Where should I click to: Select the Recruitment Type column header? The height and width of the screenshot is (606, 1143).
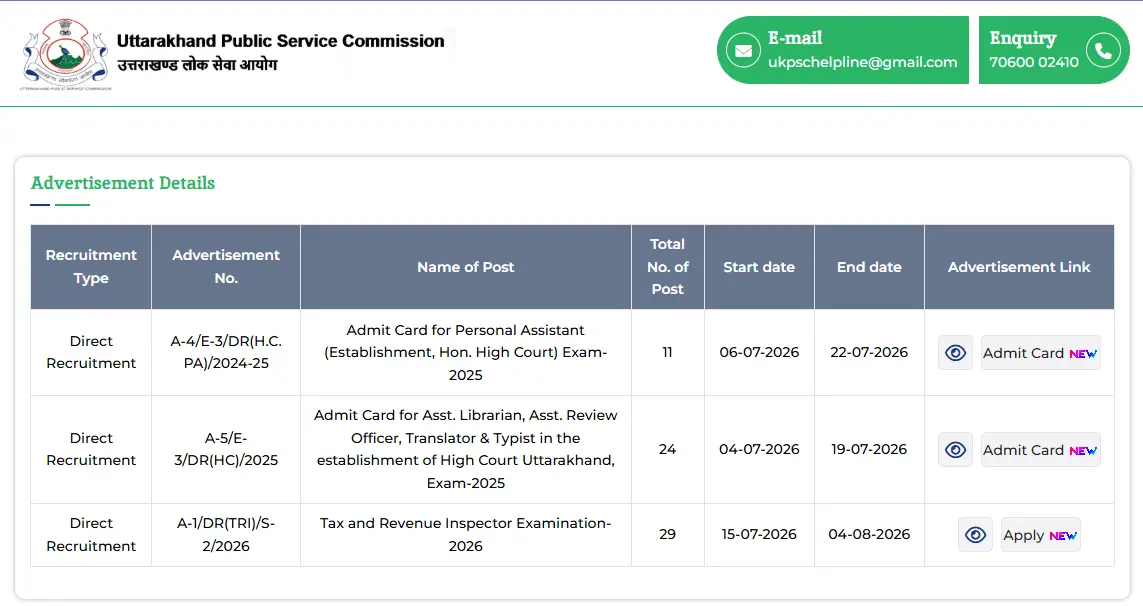(91, 267)
